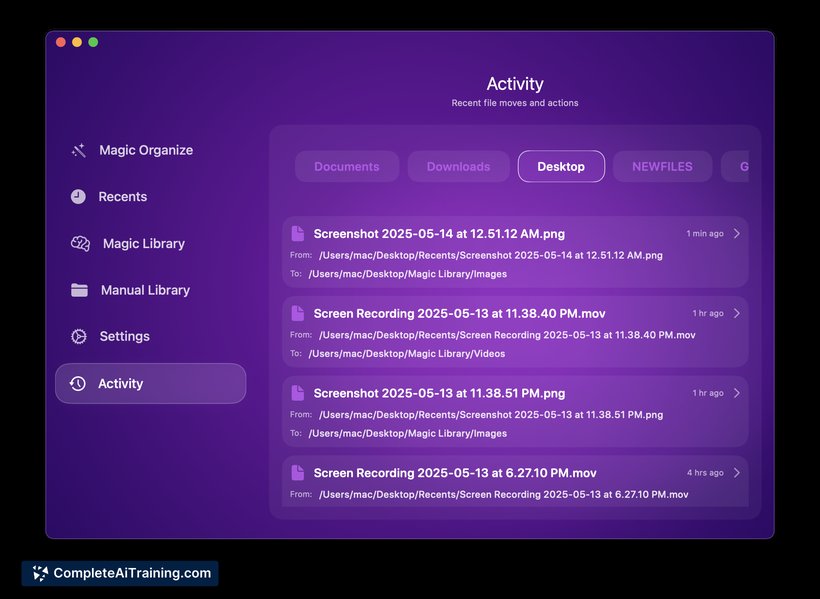Screen dimensions: 820x599
Task: Expand Screen Recording 11.38.40 PM.mov chevron
Action: pos(737,313)
